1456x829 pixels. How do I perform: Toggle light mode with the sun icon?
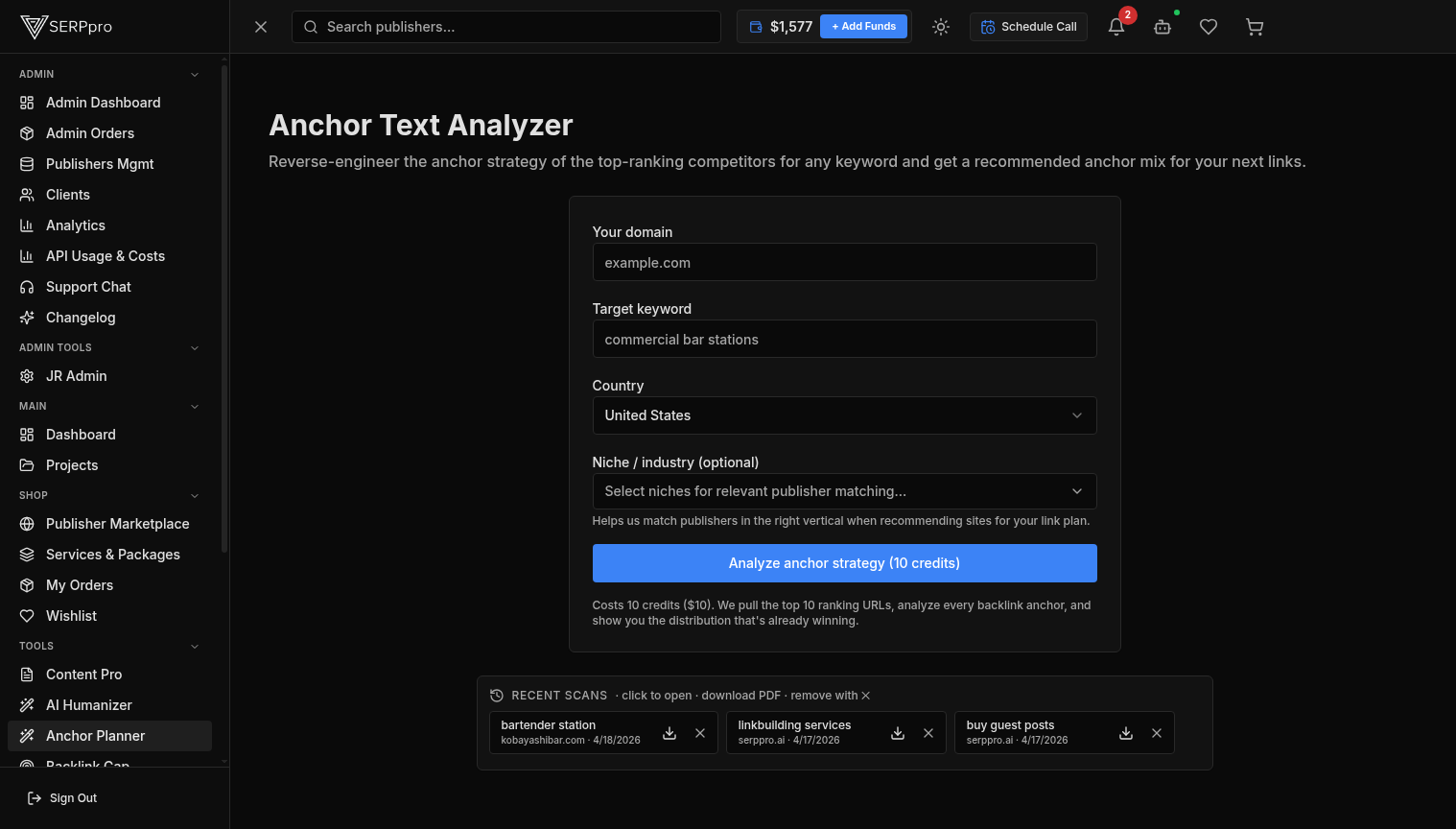click(x=940, y=26)
